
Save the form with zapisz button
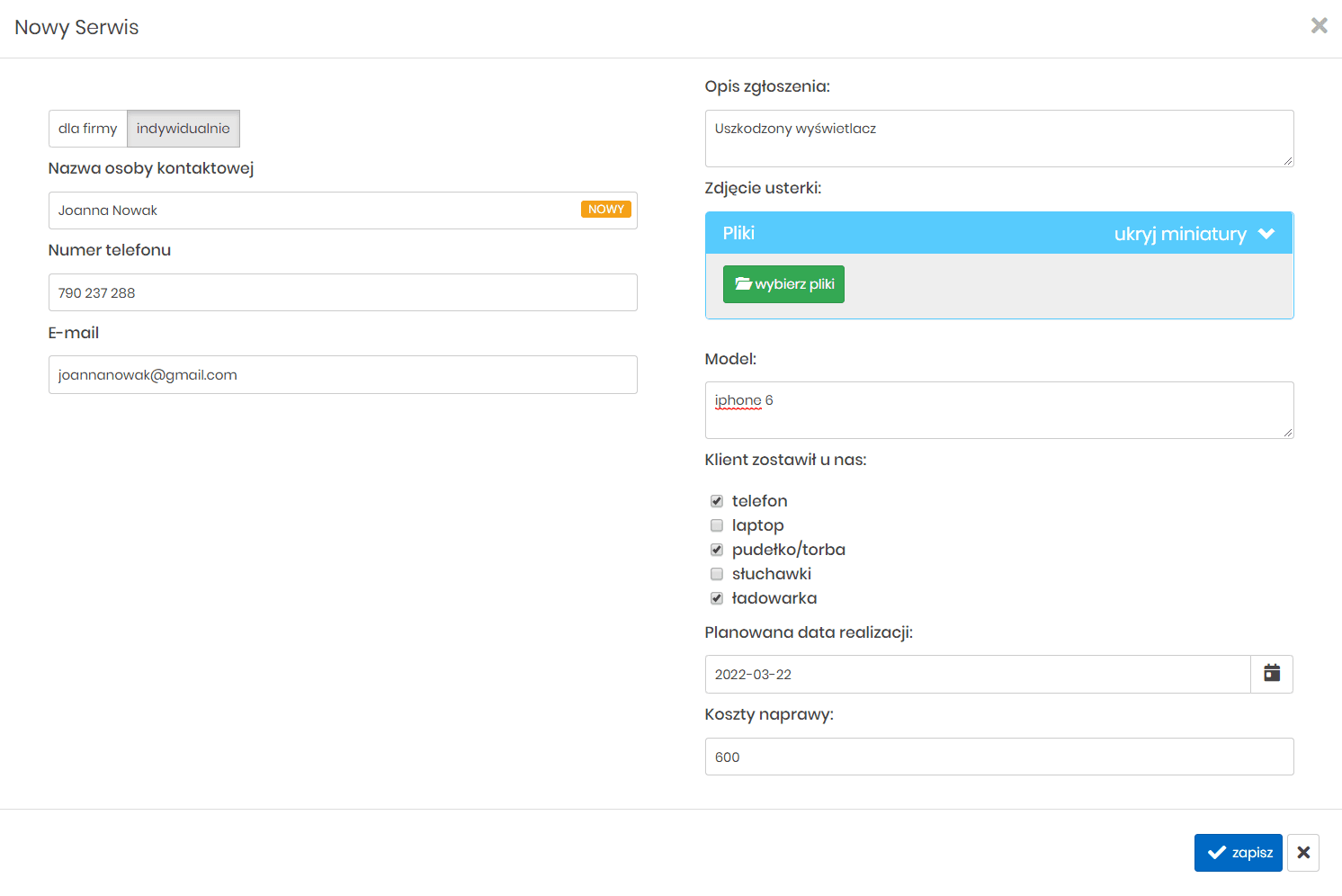(1238, 853)
